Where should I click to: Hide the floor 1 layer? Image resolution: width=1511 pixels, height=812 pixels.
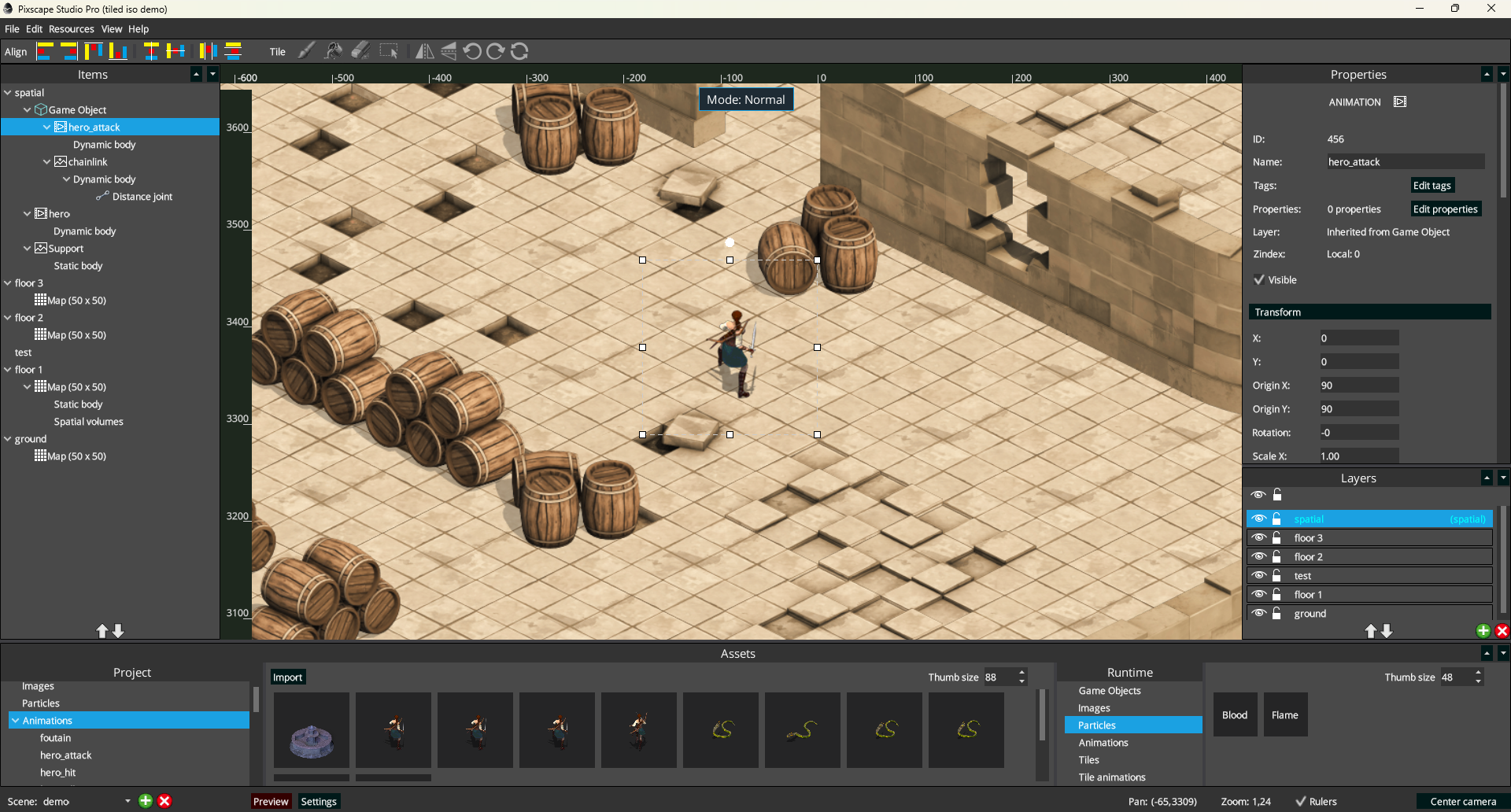(x=1258, y=594)
